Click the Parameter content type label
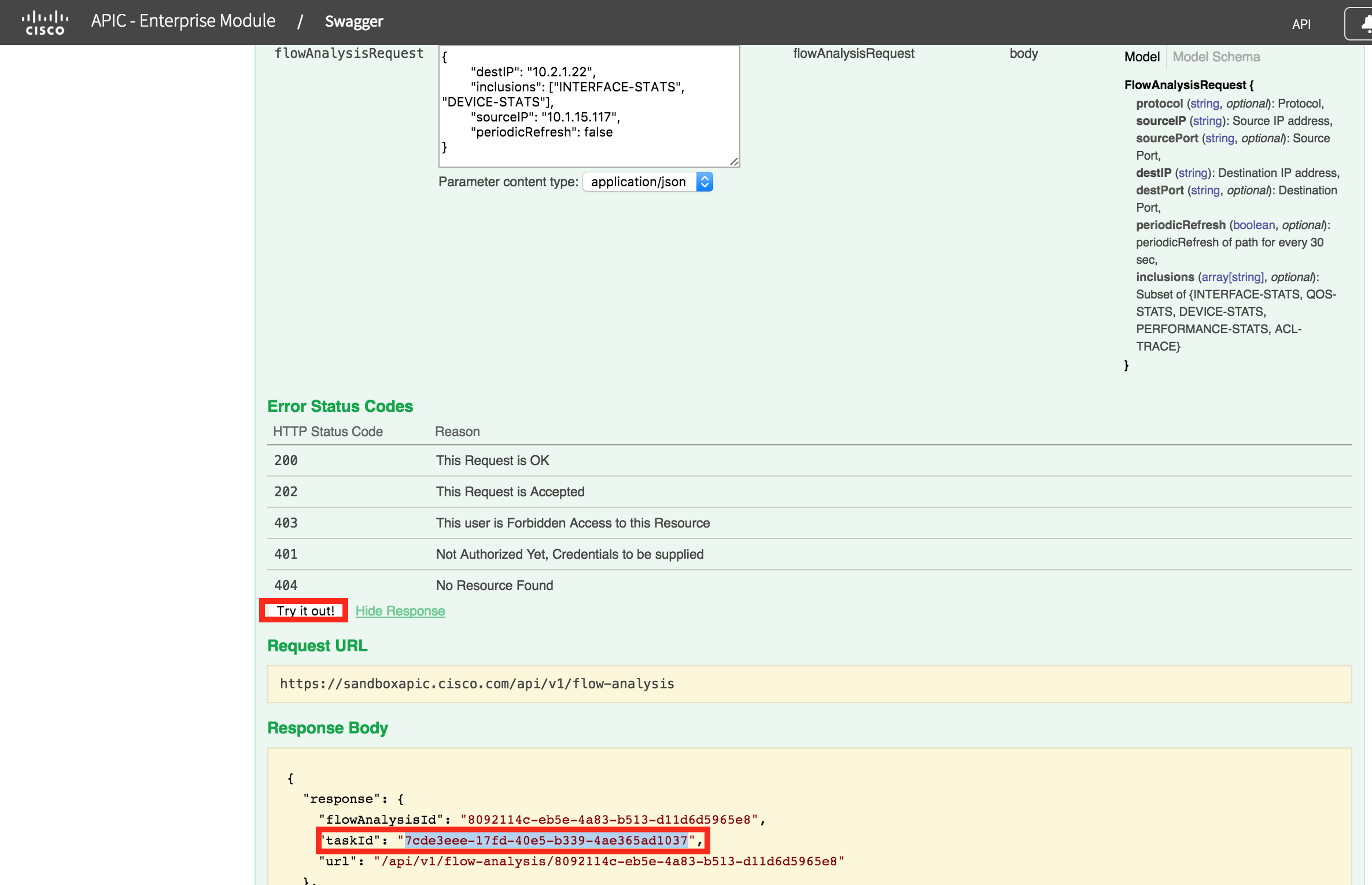This screenshot has width=1372, height=885. (508, 182)
